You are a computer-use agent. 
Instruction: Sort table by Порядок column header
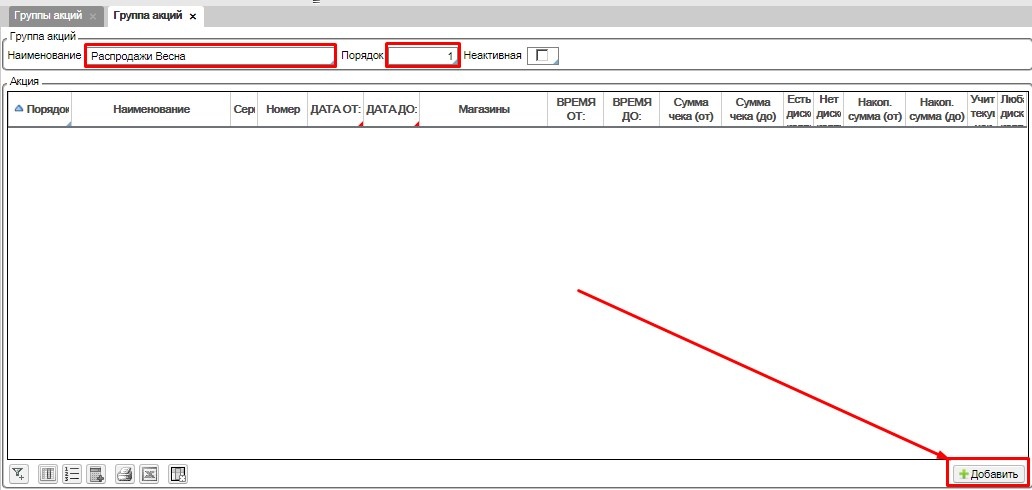(40, 109)
